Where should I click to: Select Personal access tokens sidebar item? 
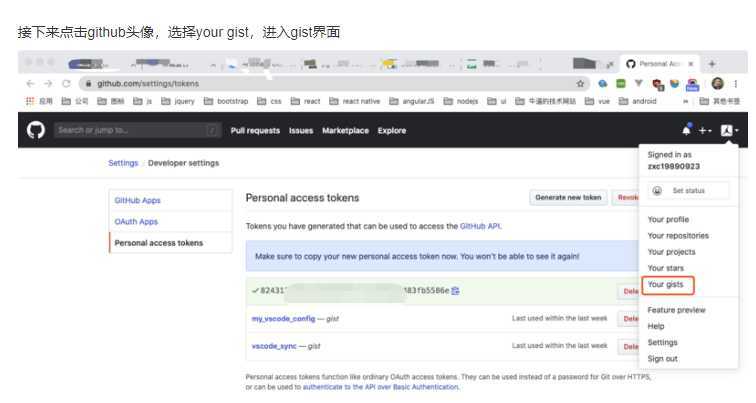[171, 242]
